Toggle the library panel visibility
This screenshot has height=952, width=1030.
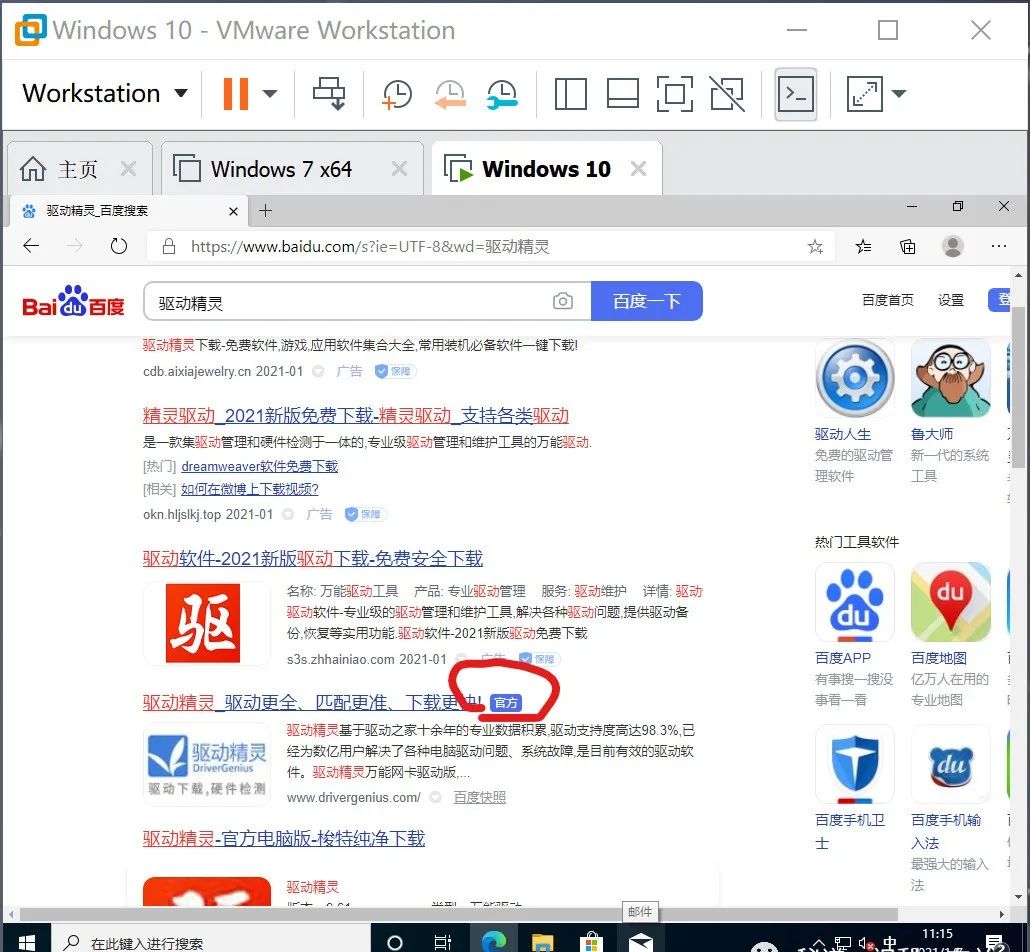pos(570,93)
